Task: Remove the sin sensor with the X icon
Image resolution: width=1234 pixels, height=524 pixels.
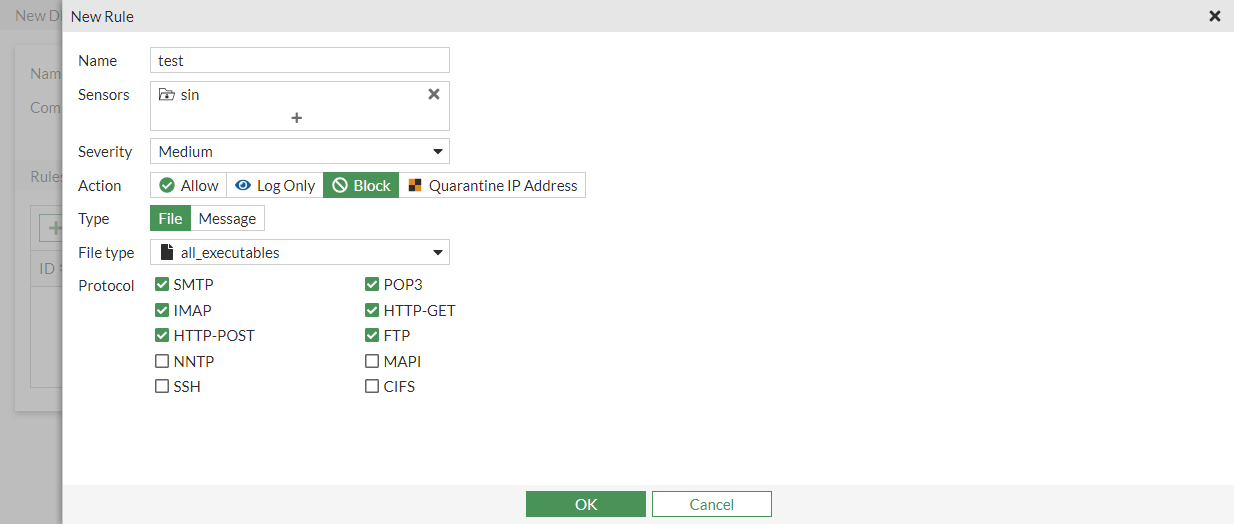Action: [434, 94]
